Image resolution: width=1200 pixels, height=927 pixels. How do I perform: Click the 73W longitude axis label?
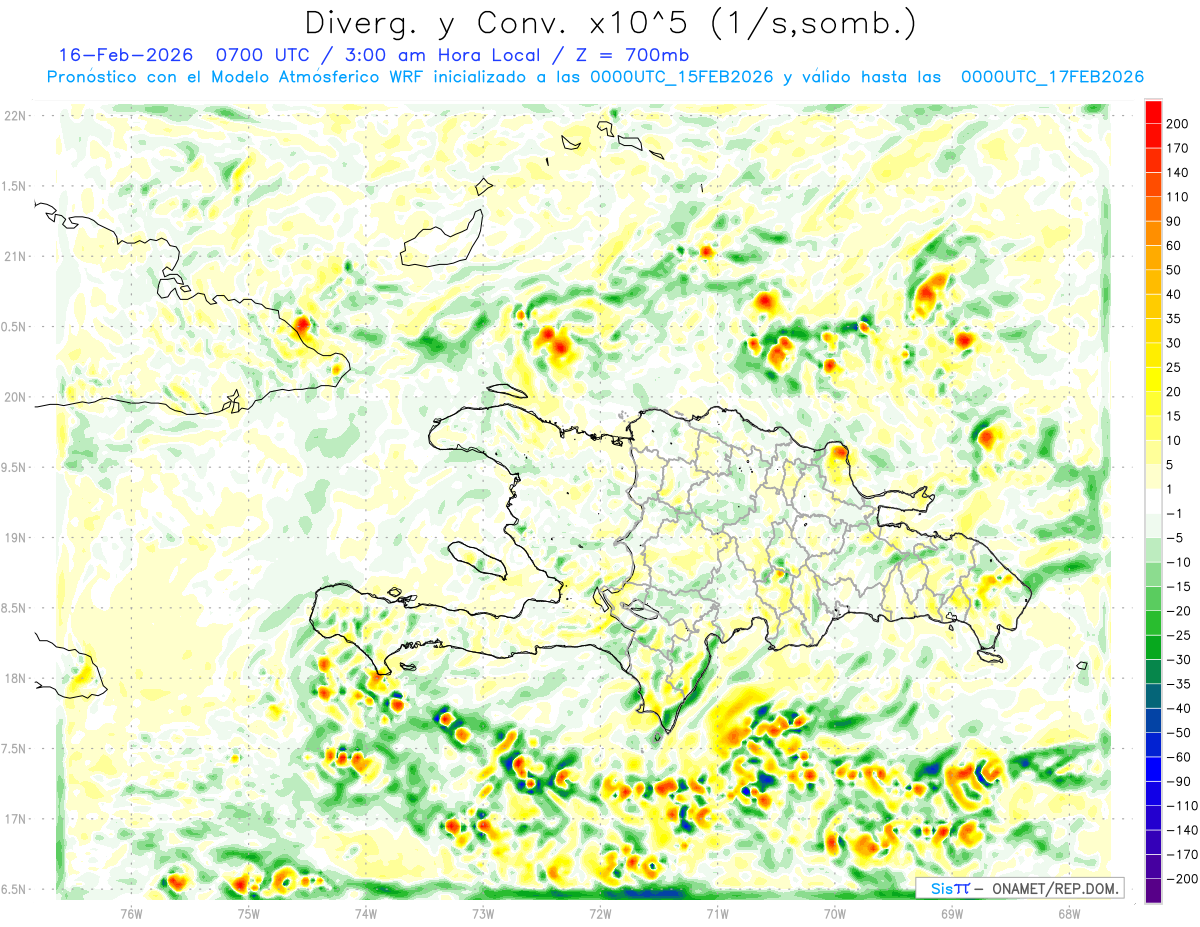pos(483,912)
